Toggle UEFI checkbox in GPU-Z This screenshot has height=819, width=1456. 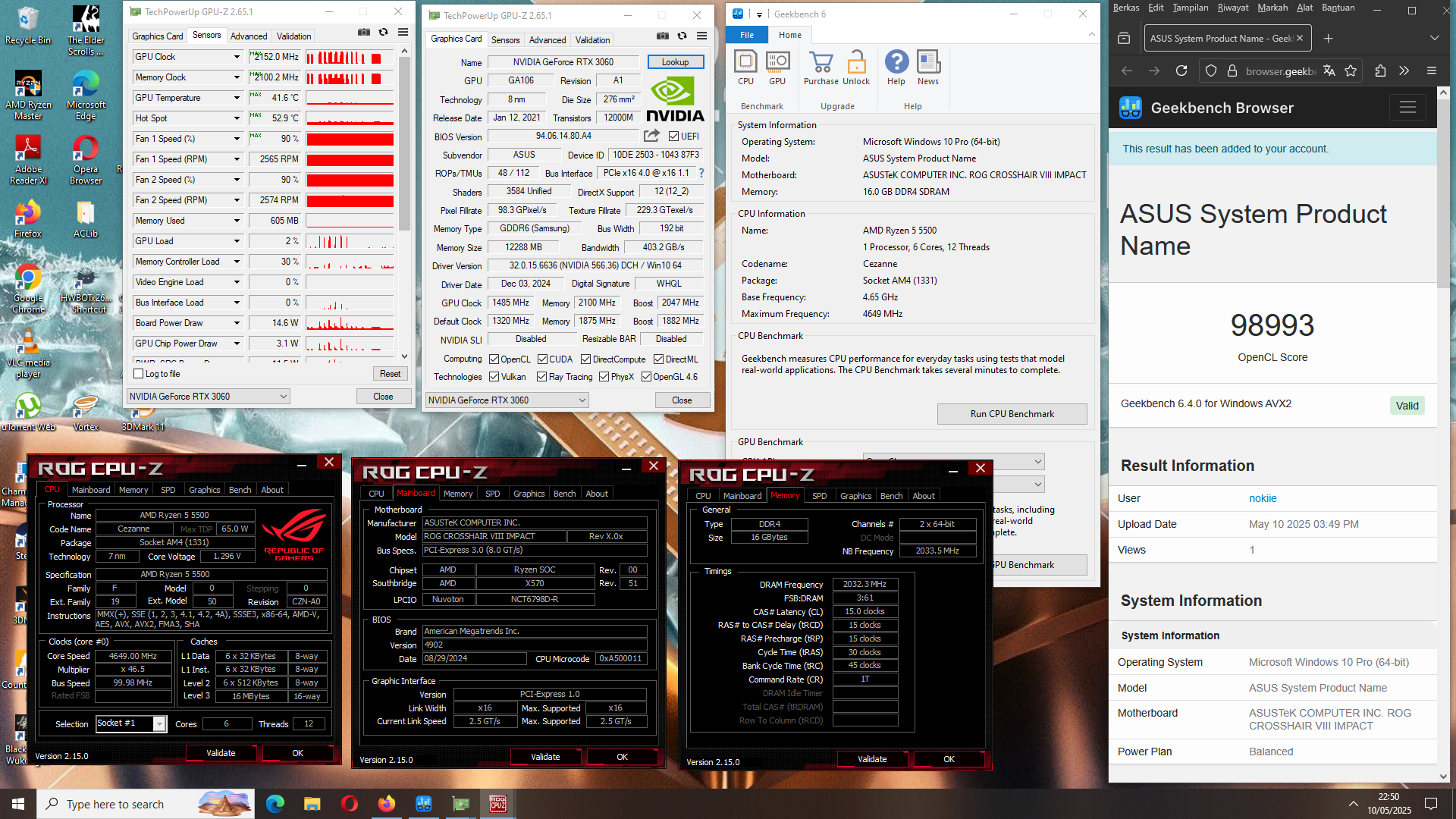coord(673,136)
